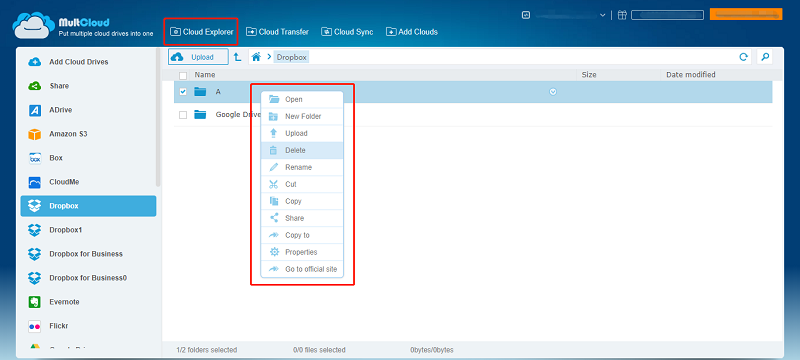The height and width of the screenshot is (360, 800).
Task: Open the Add Clouds tab
Action: [412, 32]
